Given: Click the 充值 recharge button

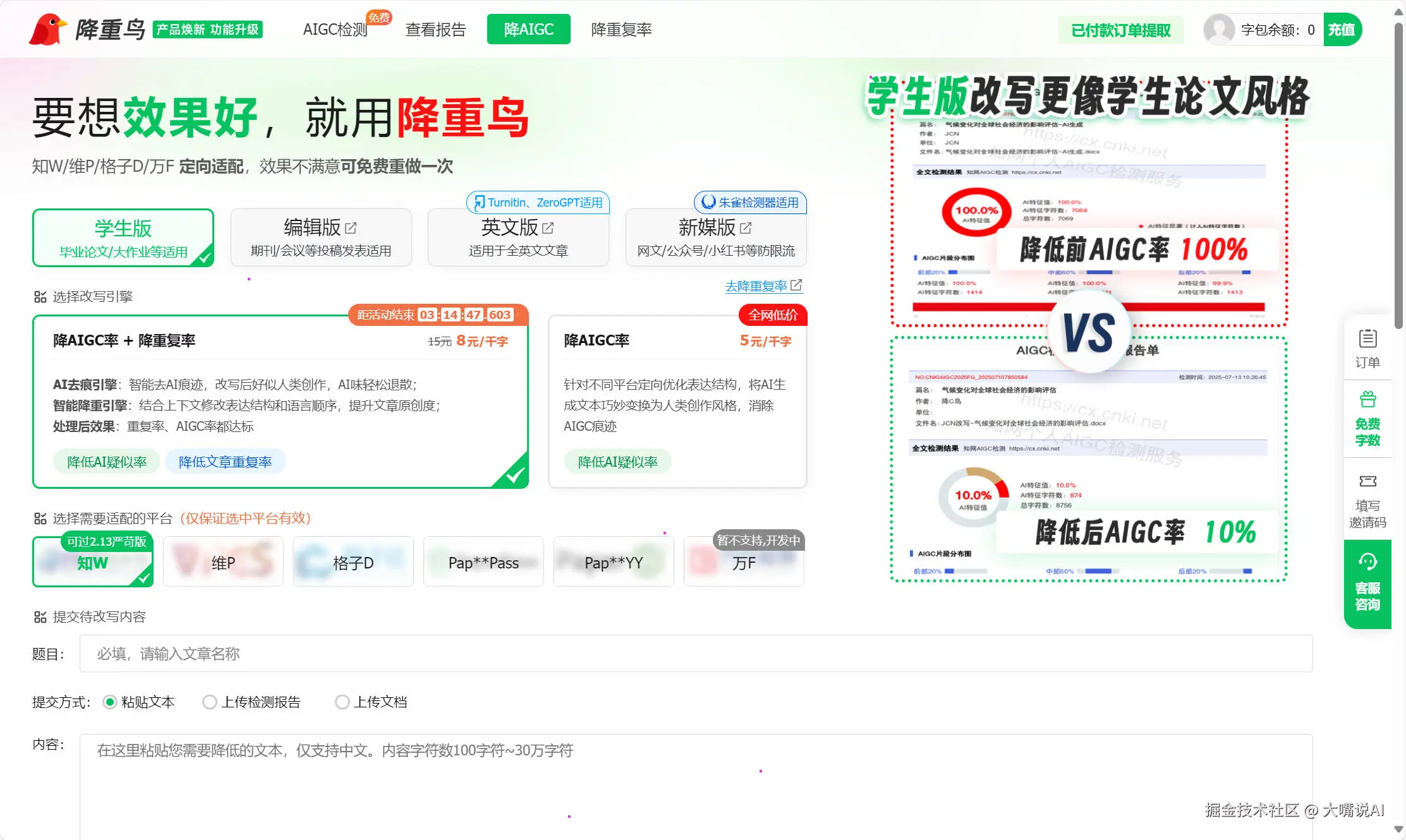Looking at the screenshot, I should 1342,30.
